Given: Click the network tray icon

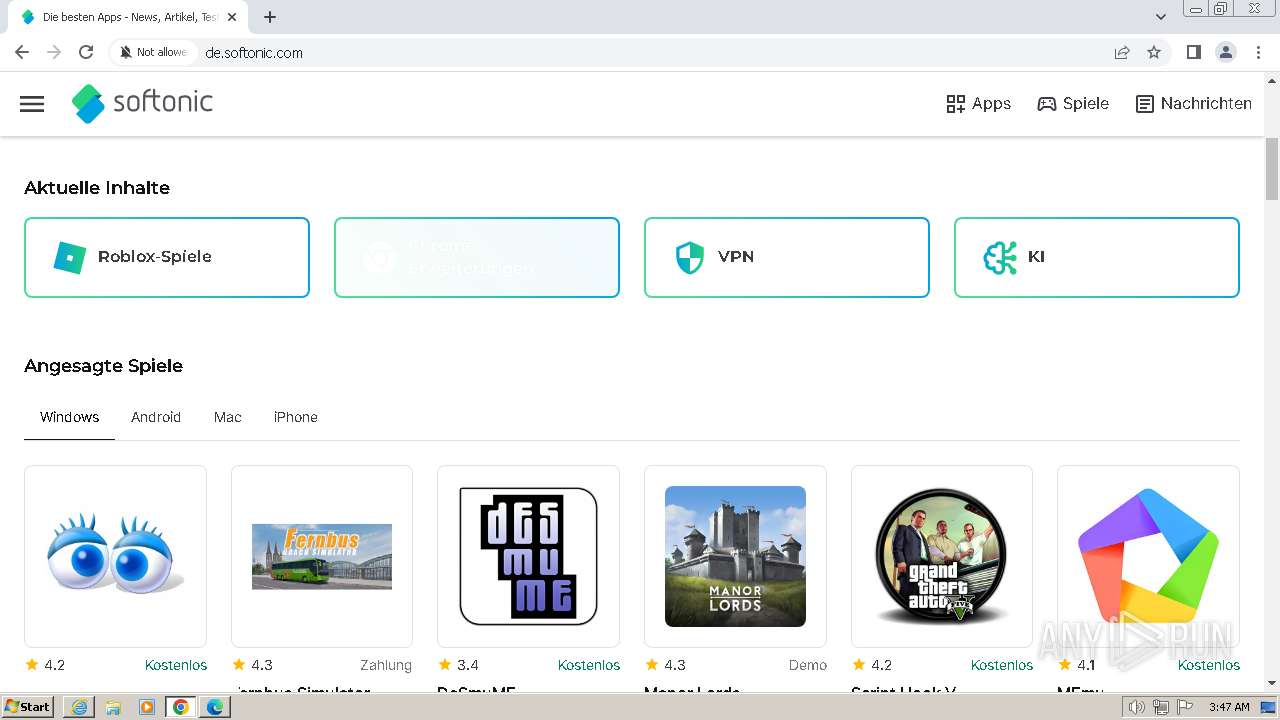Looking at the screenshot, I should pos(1161,707).
